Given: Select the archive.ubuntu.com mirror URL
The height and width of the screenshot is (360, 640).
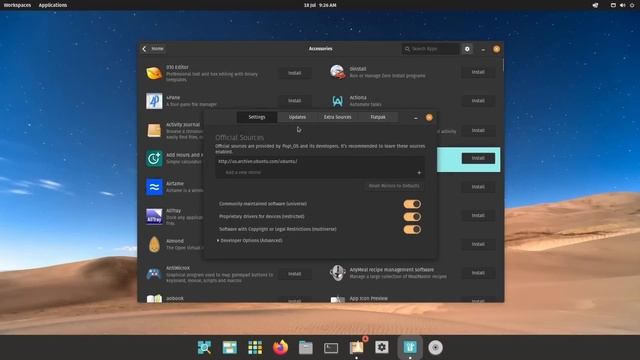Looking at the screenshot, I should point(258,161).
